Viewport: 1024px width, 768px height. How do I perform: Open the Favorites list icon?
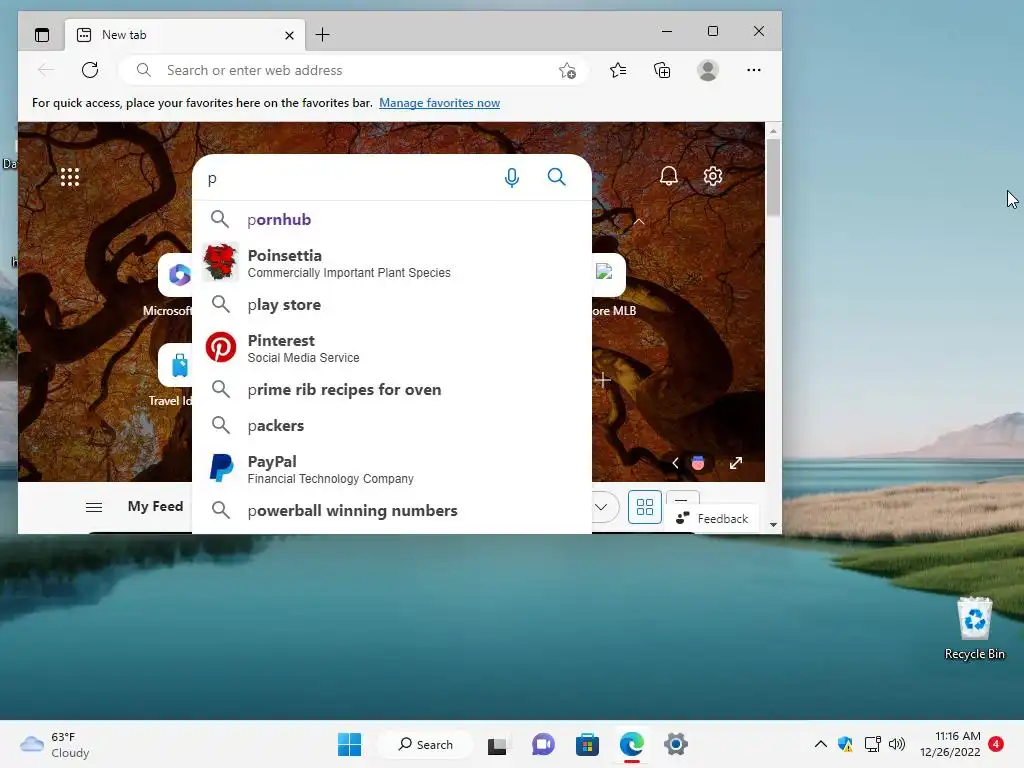[618, 70]
